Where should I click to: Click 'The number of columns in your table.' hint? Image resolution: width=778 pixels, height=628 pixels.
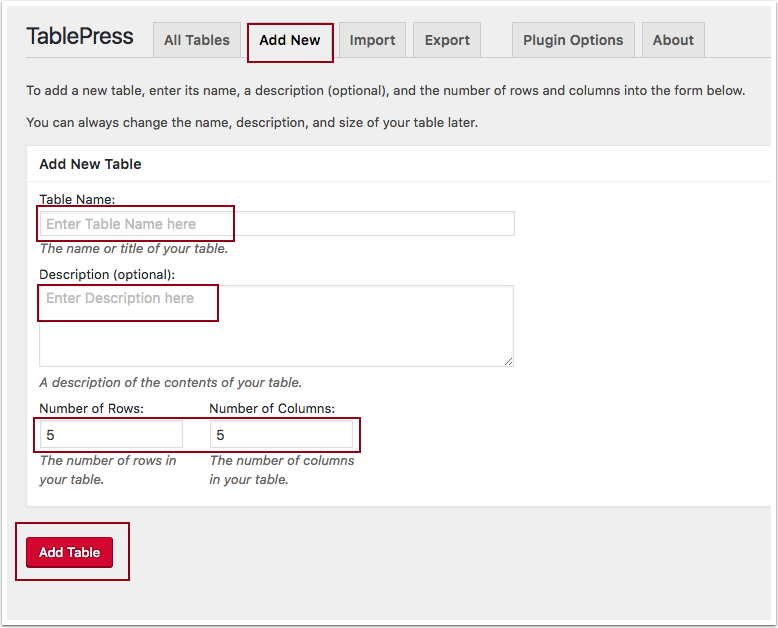pyautogui.click(x=282, y=470)
